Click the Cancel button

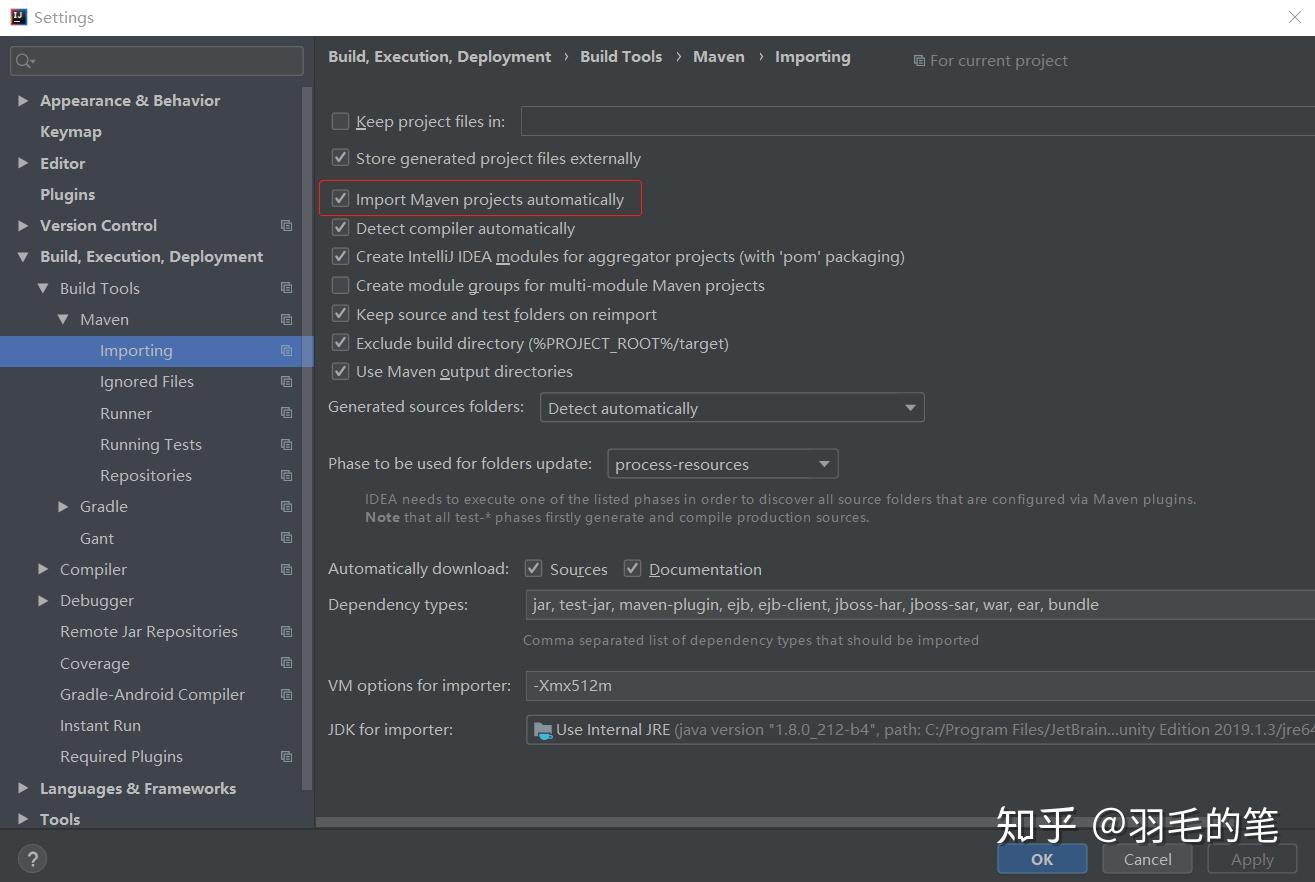click(x=1148, y=859)
